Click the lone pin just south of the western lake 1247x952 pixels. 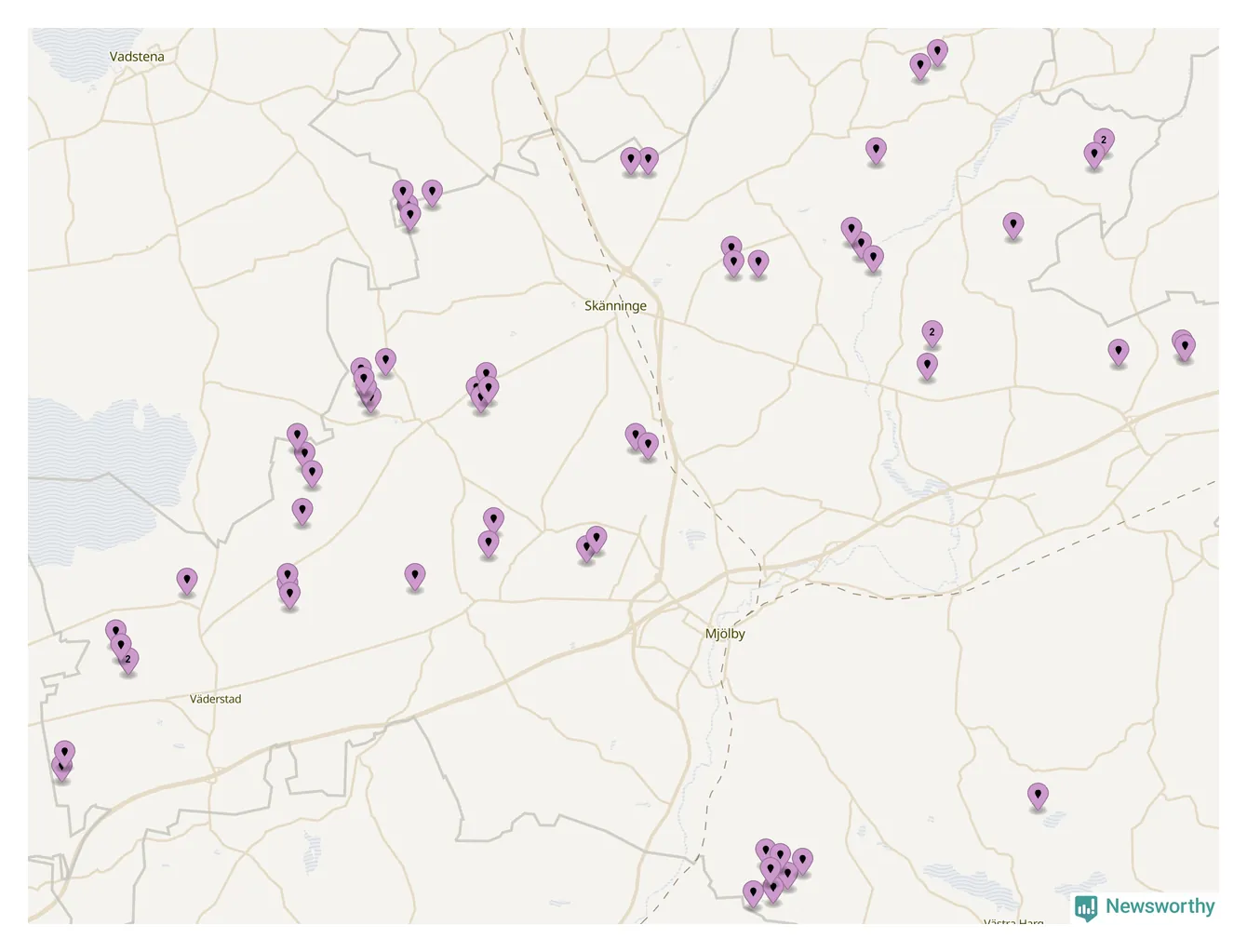(187, 581)
